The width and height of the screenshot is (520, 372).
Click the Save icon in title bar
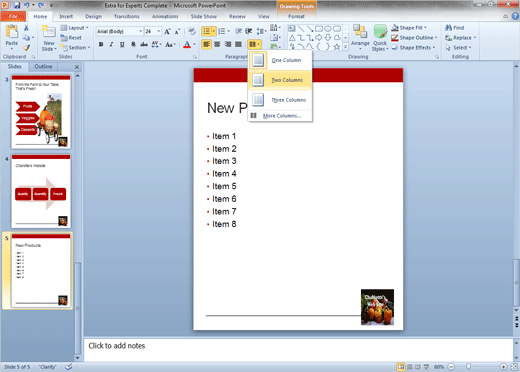click(16, 5)
